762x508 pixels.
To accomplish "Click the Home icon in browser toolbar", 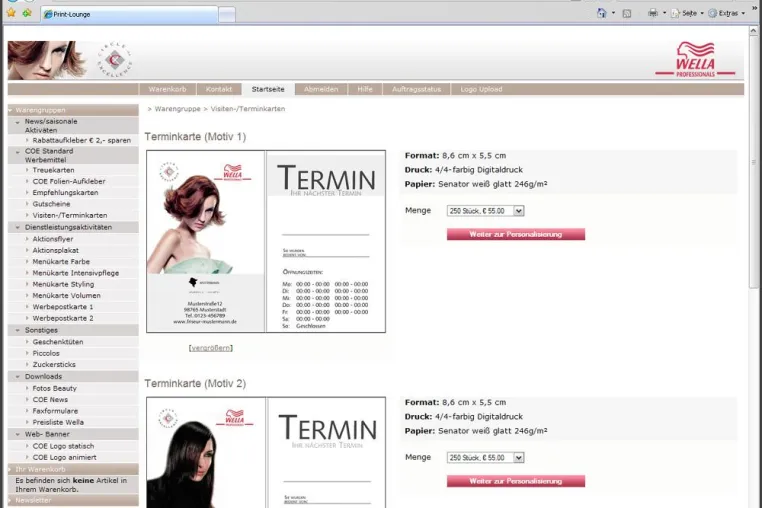I will 602,13.
